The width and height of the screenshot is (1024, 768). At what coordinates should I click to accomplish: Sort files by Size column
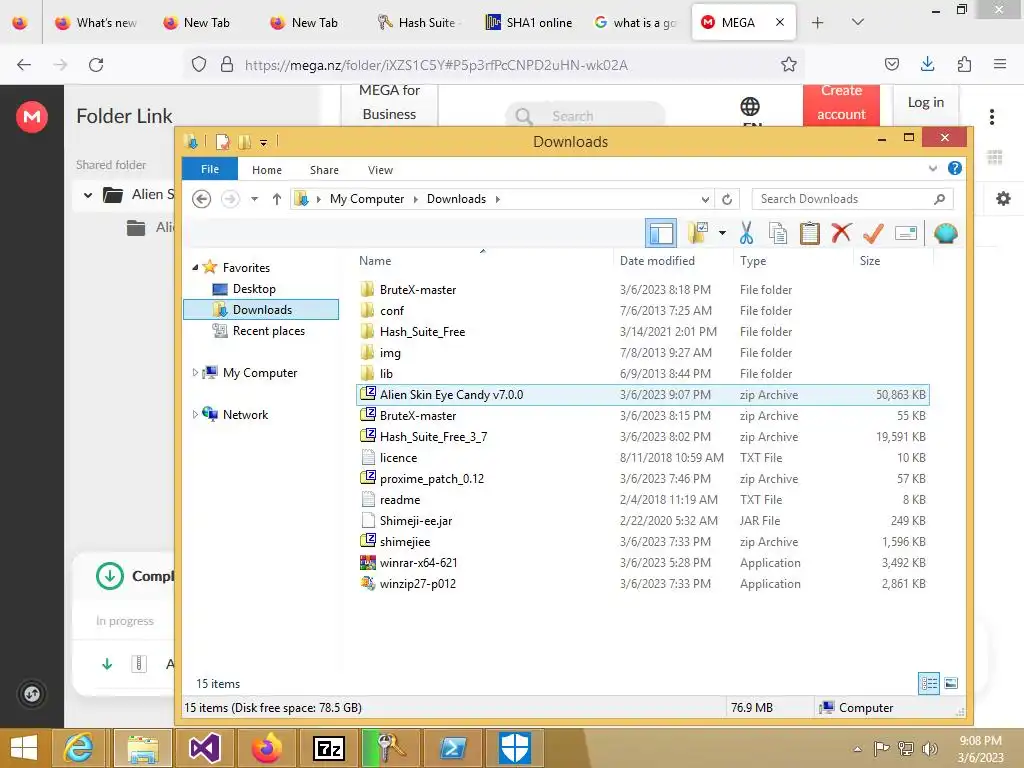click(x=870, y=261)
